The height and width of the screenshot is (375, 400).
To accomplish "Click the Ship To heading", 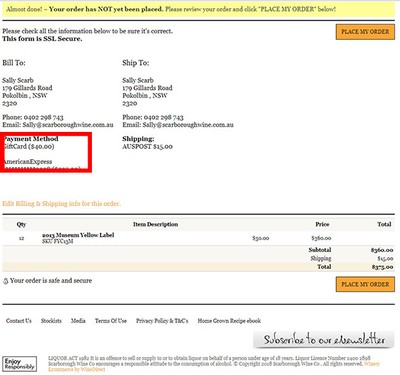I will click(x=136, y=63).
